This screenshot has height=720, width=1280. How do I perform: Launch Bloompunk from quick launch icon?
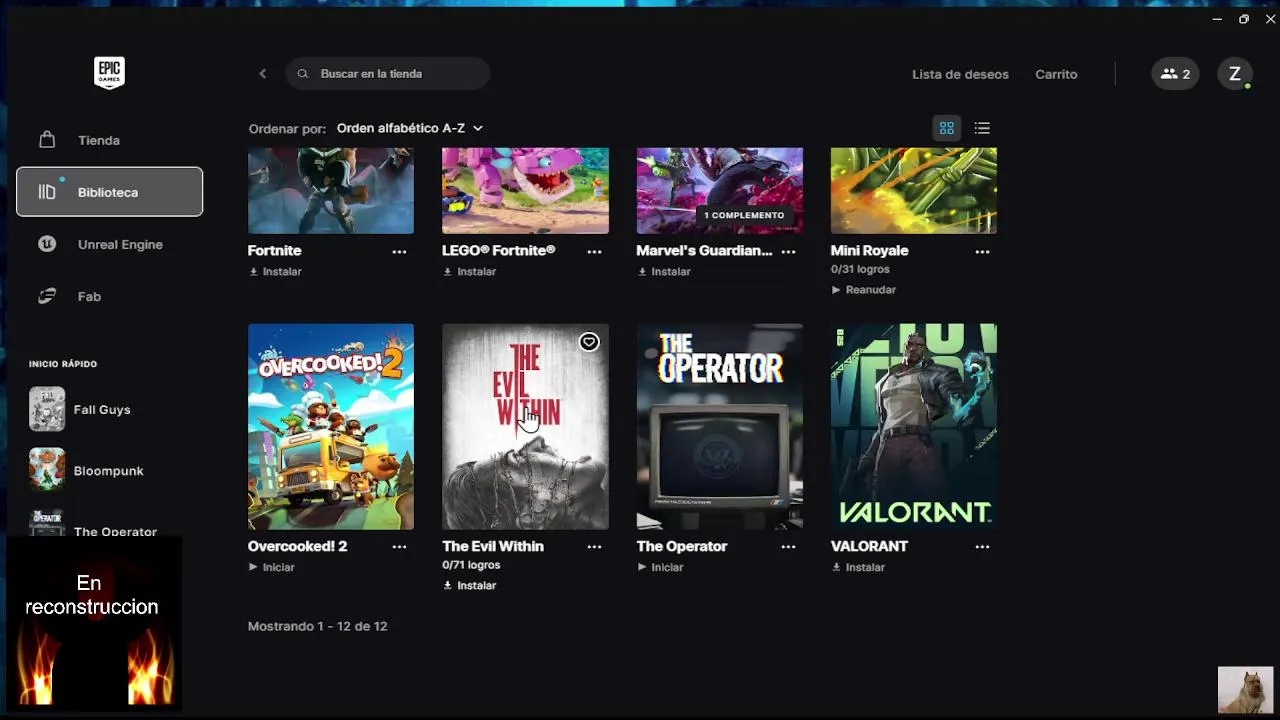[x=47, y=470]
